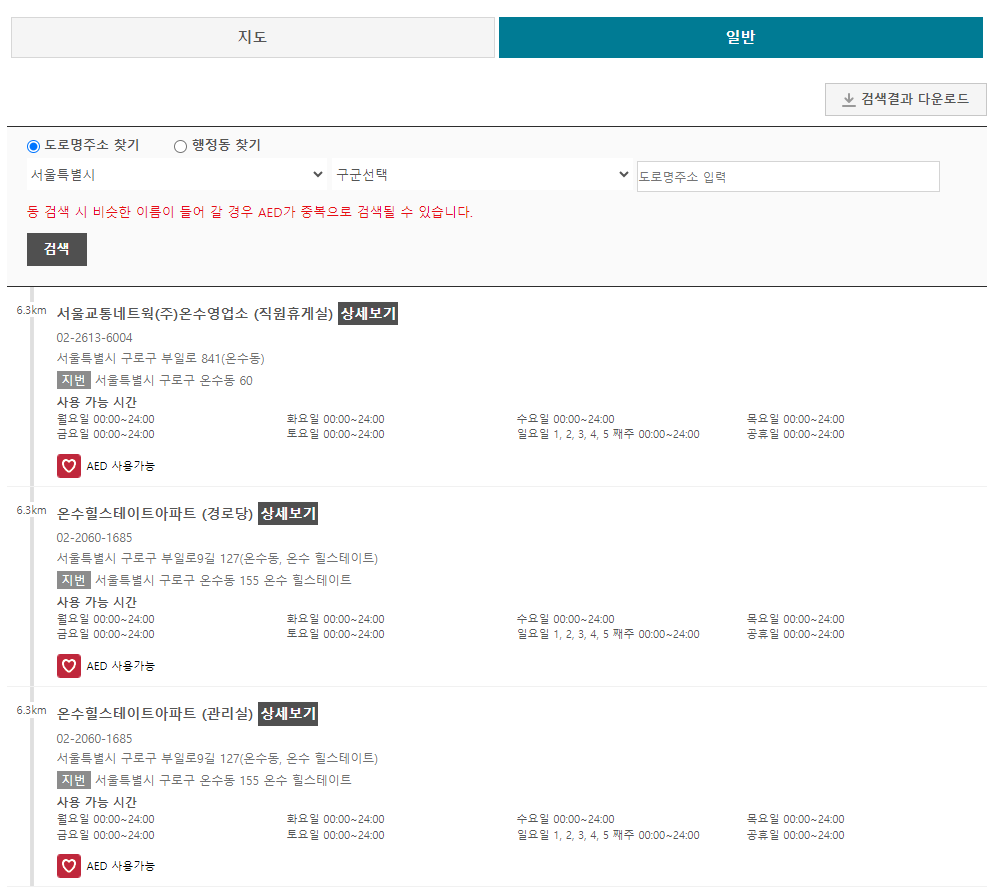
Task: Select the 도로명주소 찾기 radio button
Action: (x=32, y=146)
